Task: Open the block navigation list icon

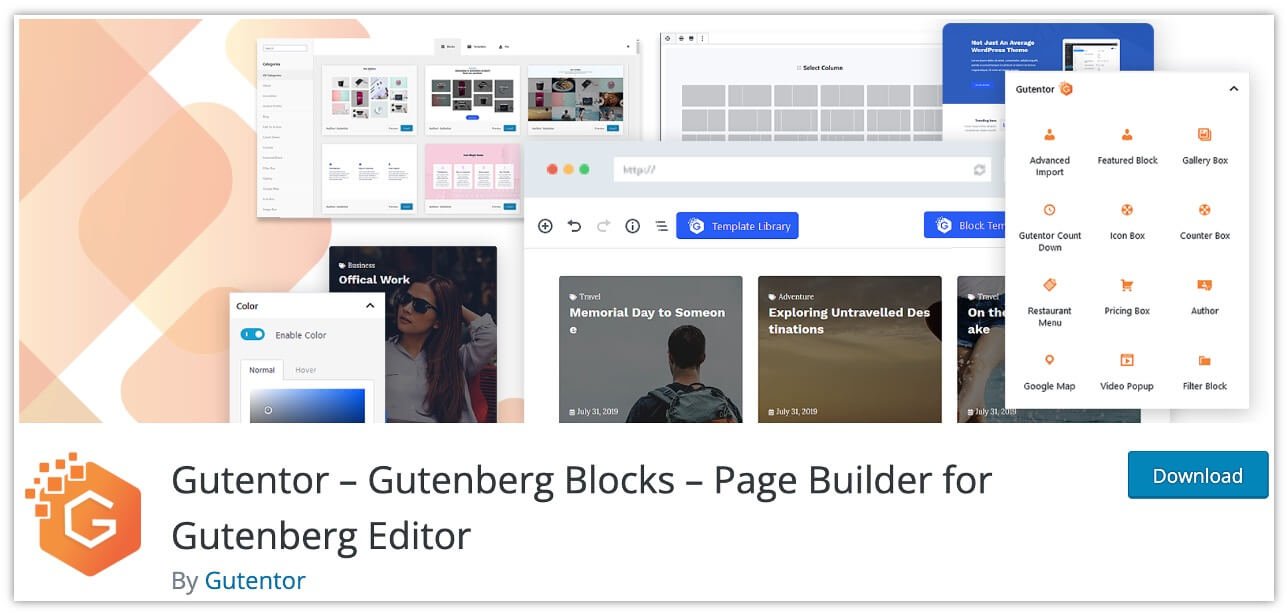Action: point(661,226)
